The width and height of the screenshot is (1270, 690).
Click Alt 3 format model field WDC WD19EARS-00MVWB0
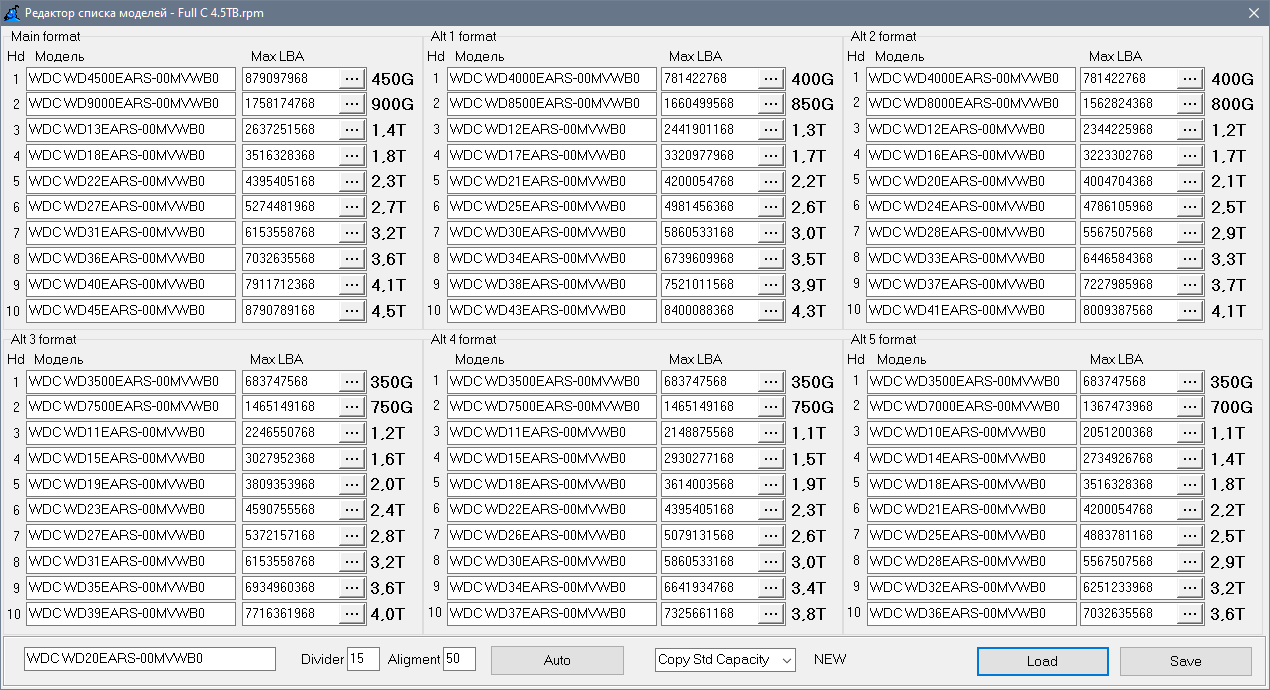point(131,484)
